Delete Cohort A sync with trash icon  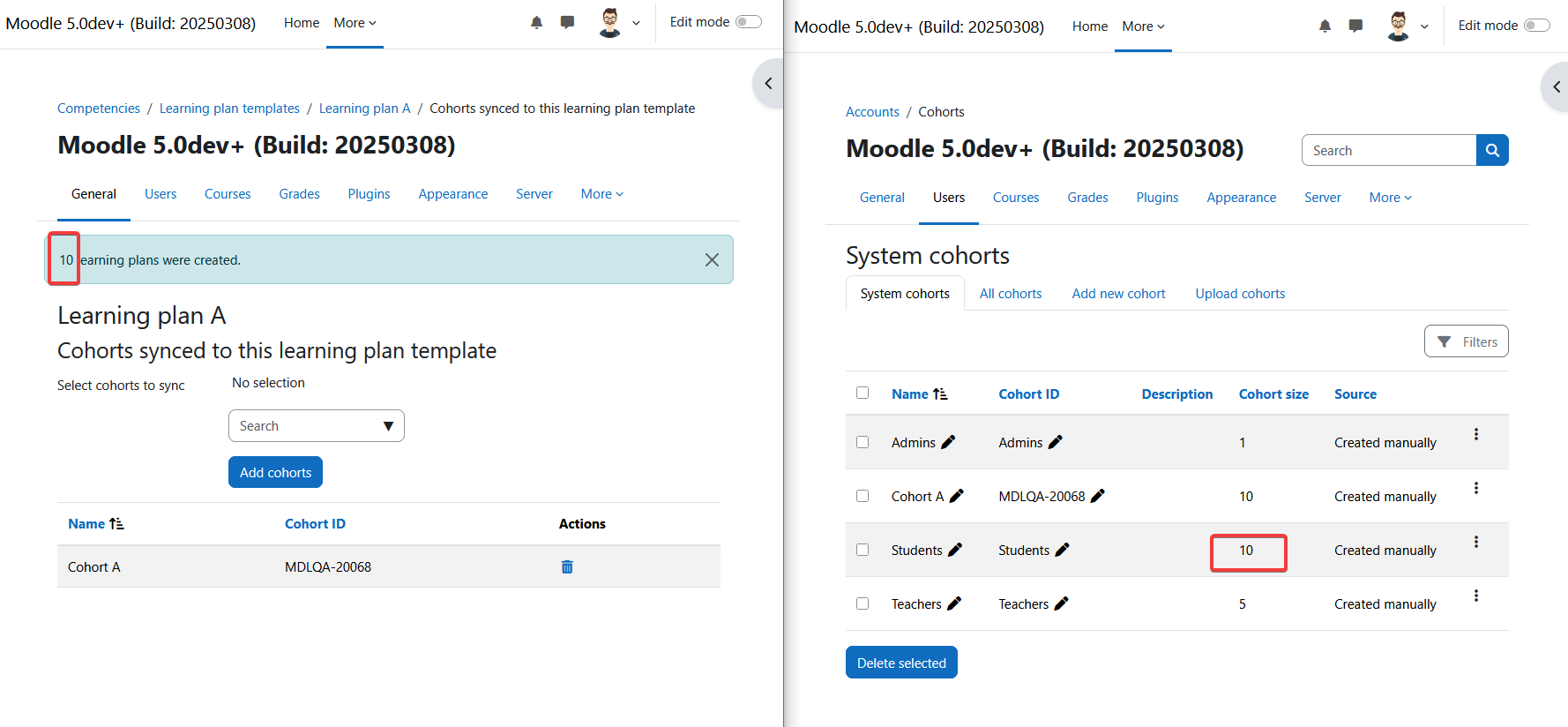(567, 566)
